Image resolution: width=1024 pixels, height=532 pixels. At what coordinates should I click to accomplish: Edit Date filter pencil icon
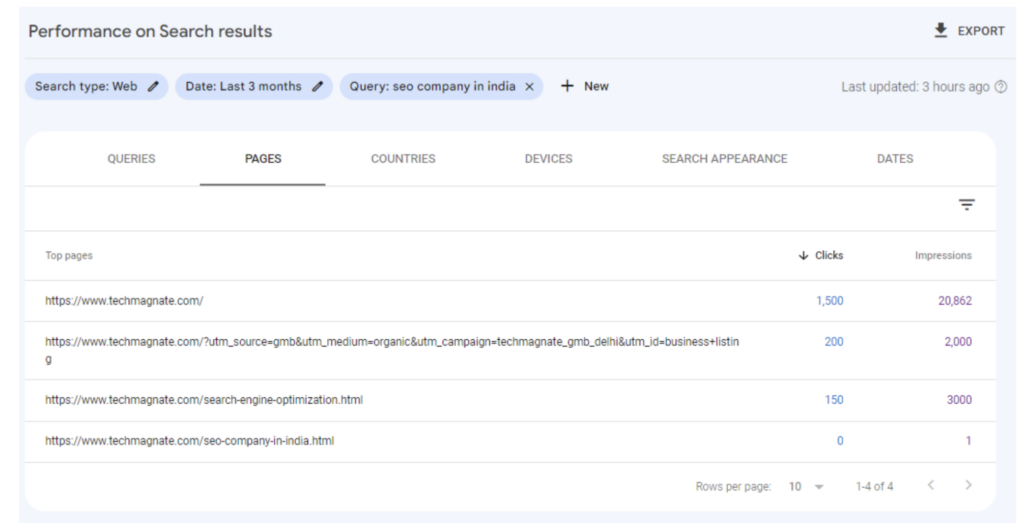[317, 86]
